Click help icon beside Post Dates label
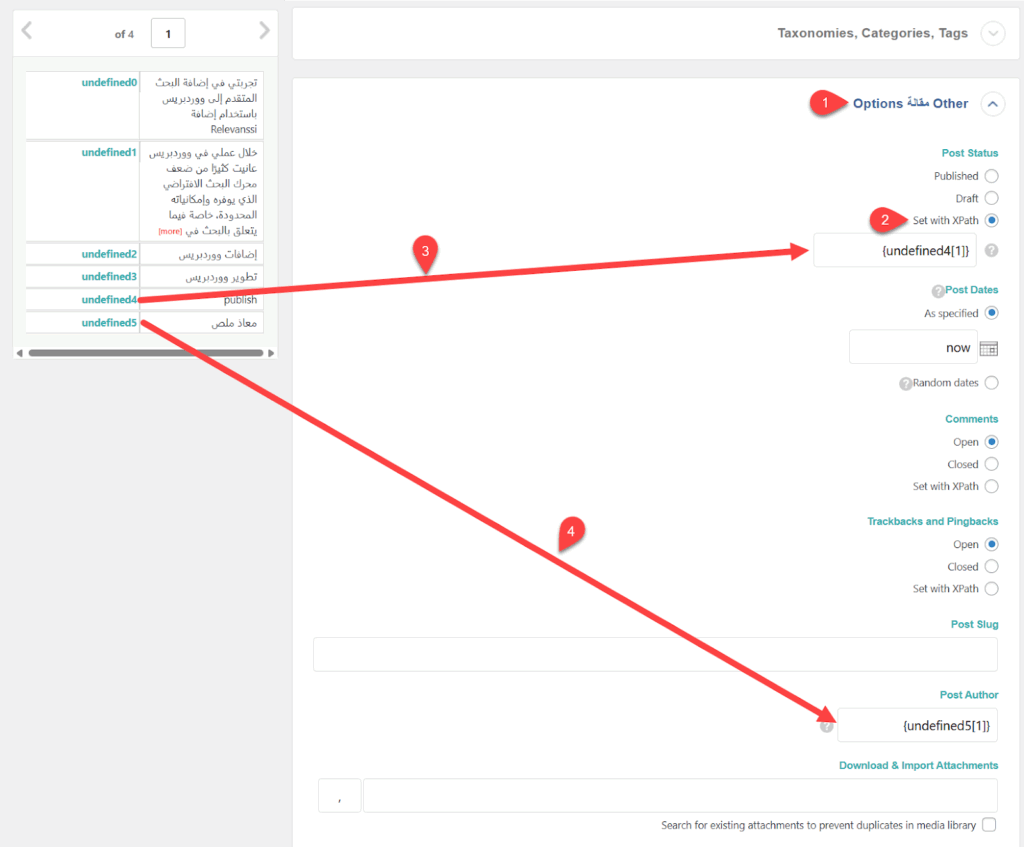1024x847 pixels. point(938,291)
